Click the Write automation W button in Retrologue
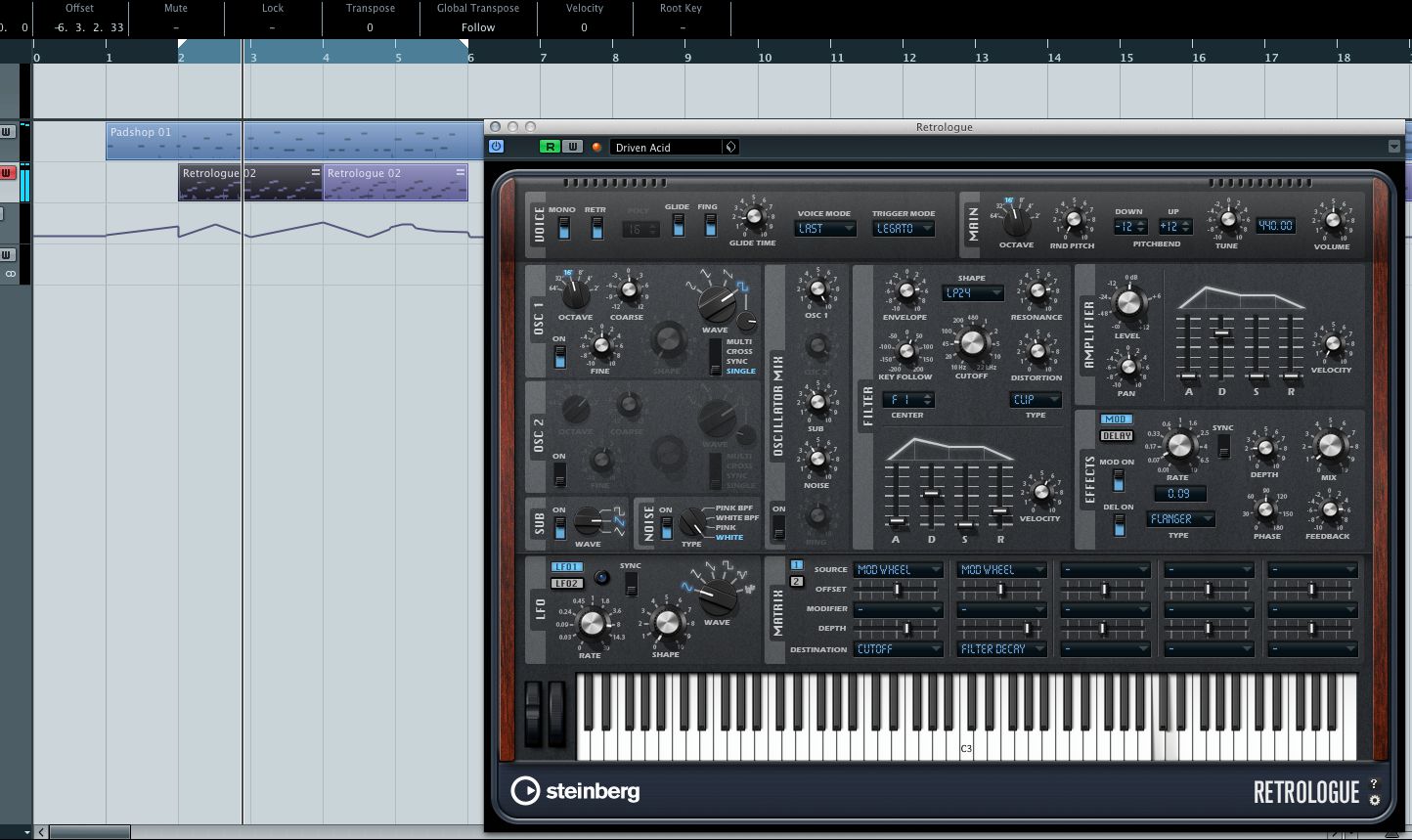 572,147
